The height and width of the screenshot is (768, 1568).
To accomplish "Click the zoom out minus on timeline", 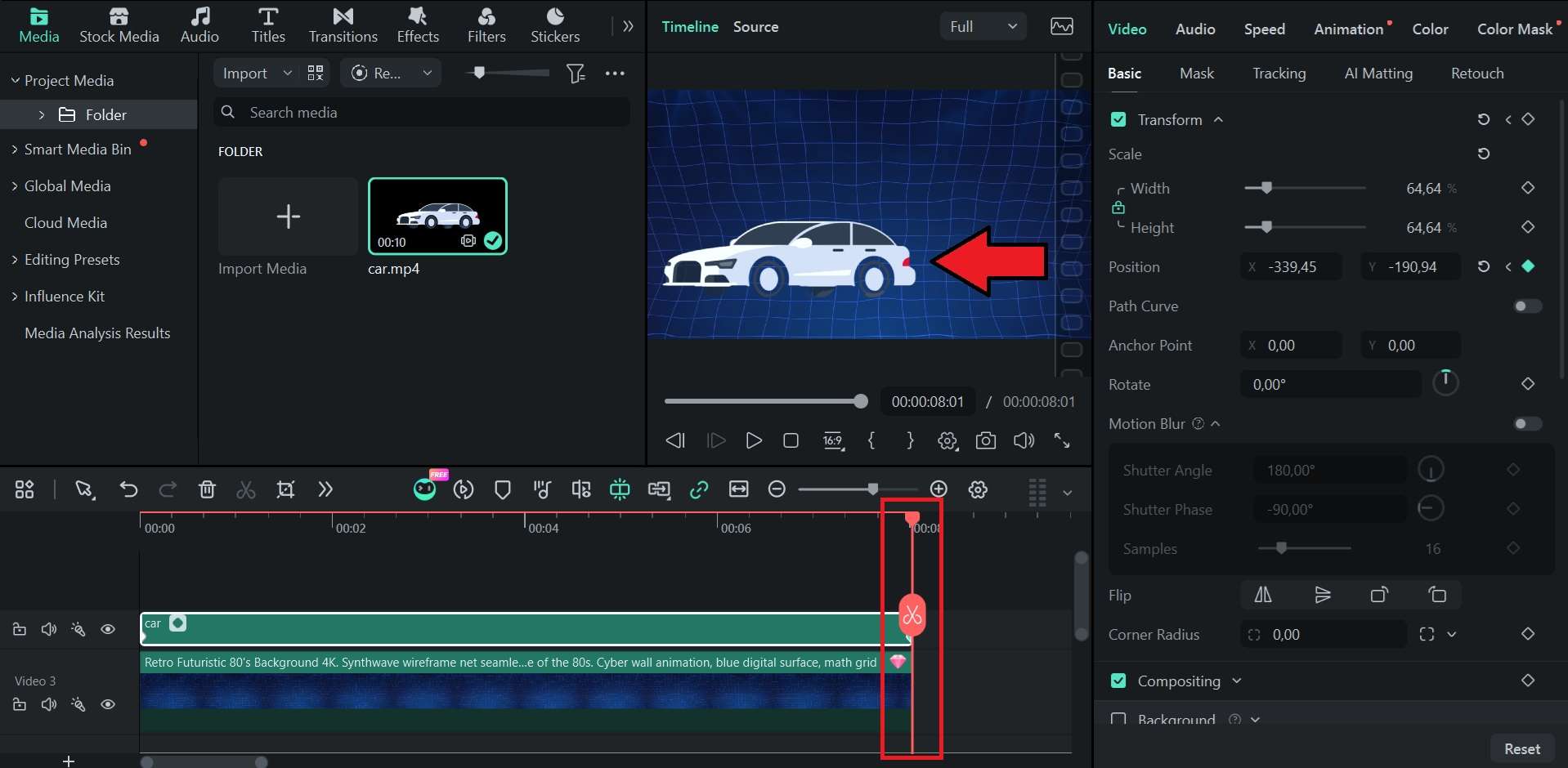I will click(x=777, y=489).
